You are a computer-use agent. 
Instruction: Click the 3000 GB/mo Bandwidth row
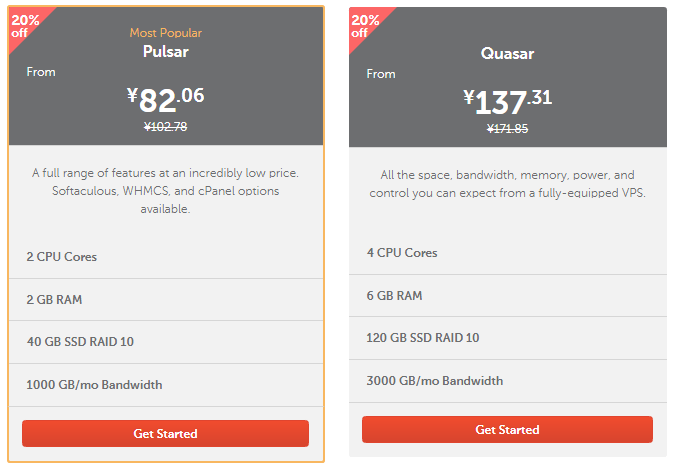click(508, 381)
